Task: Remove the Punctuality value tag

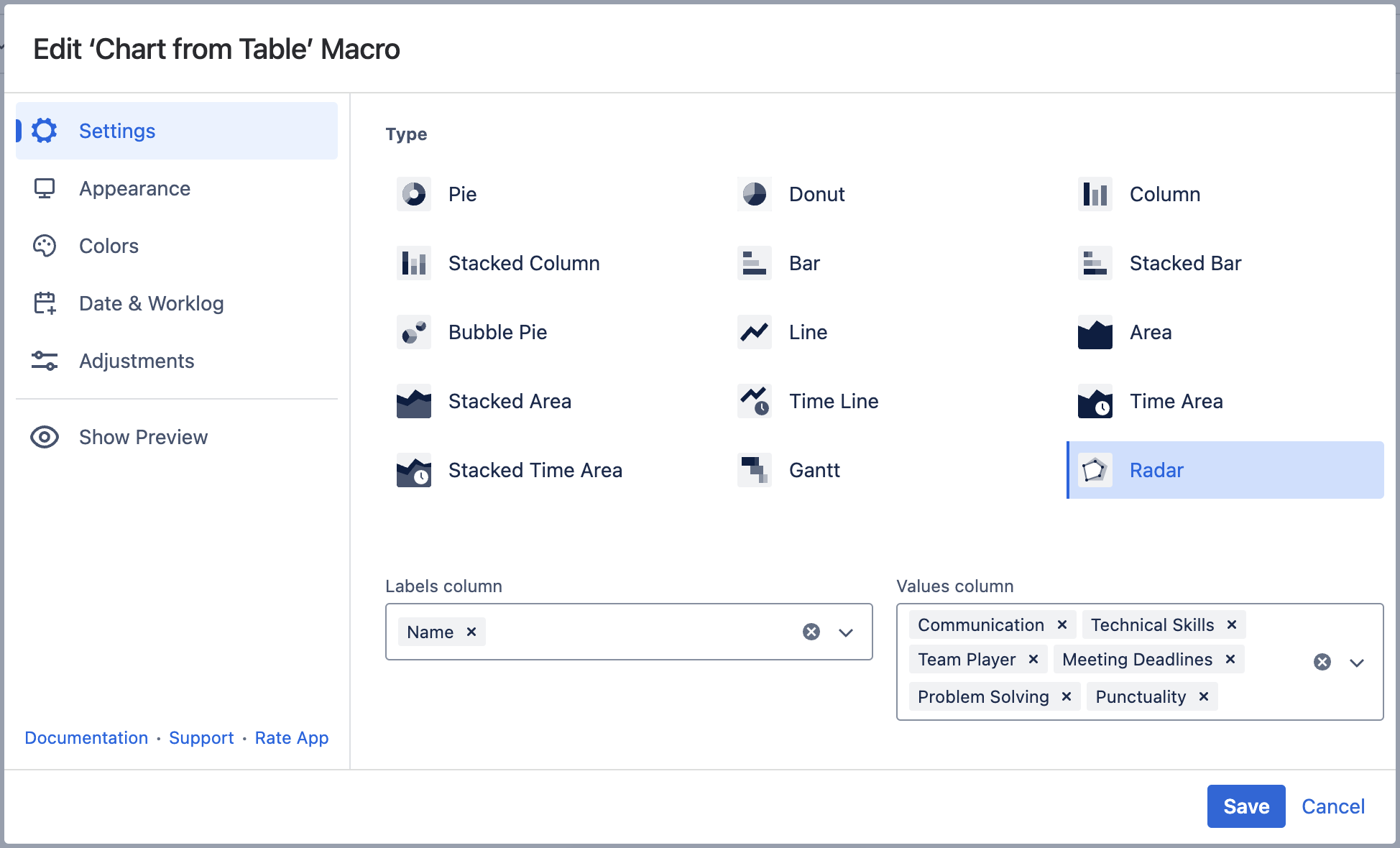Action: pos(1204,696)
